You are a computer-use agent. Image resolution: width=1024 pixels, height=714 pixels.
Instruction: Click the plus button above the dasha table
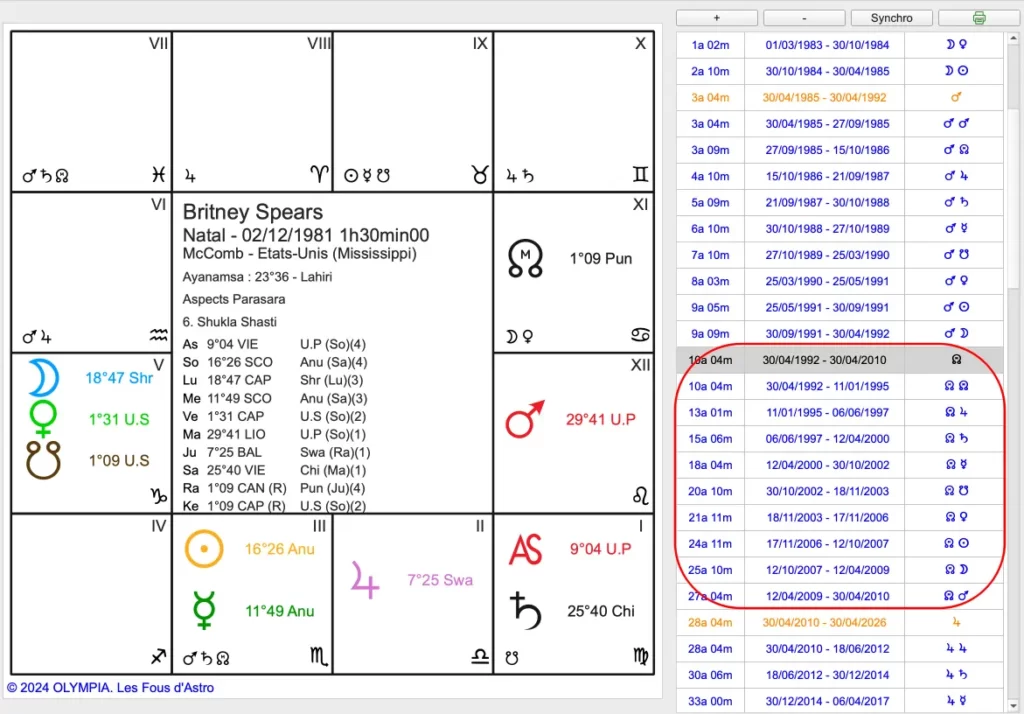[716, 18]
